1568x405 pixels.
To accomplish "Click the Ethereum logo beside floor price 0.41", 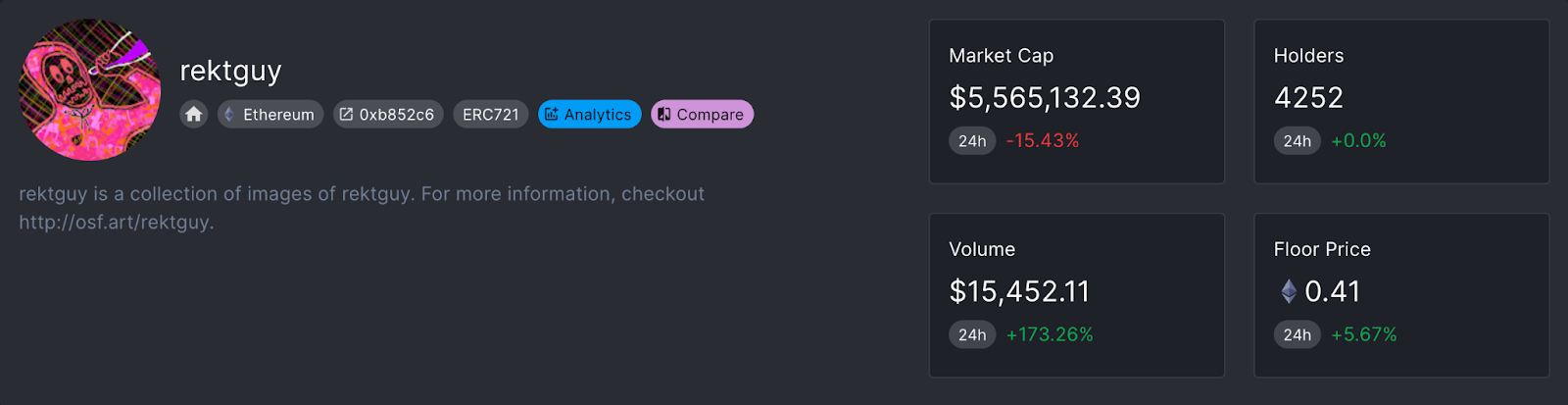I will (x=1289, y=291).
